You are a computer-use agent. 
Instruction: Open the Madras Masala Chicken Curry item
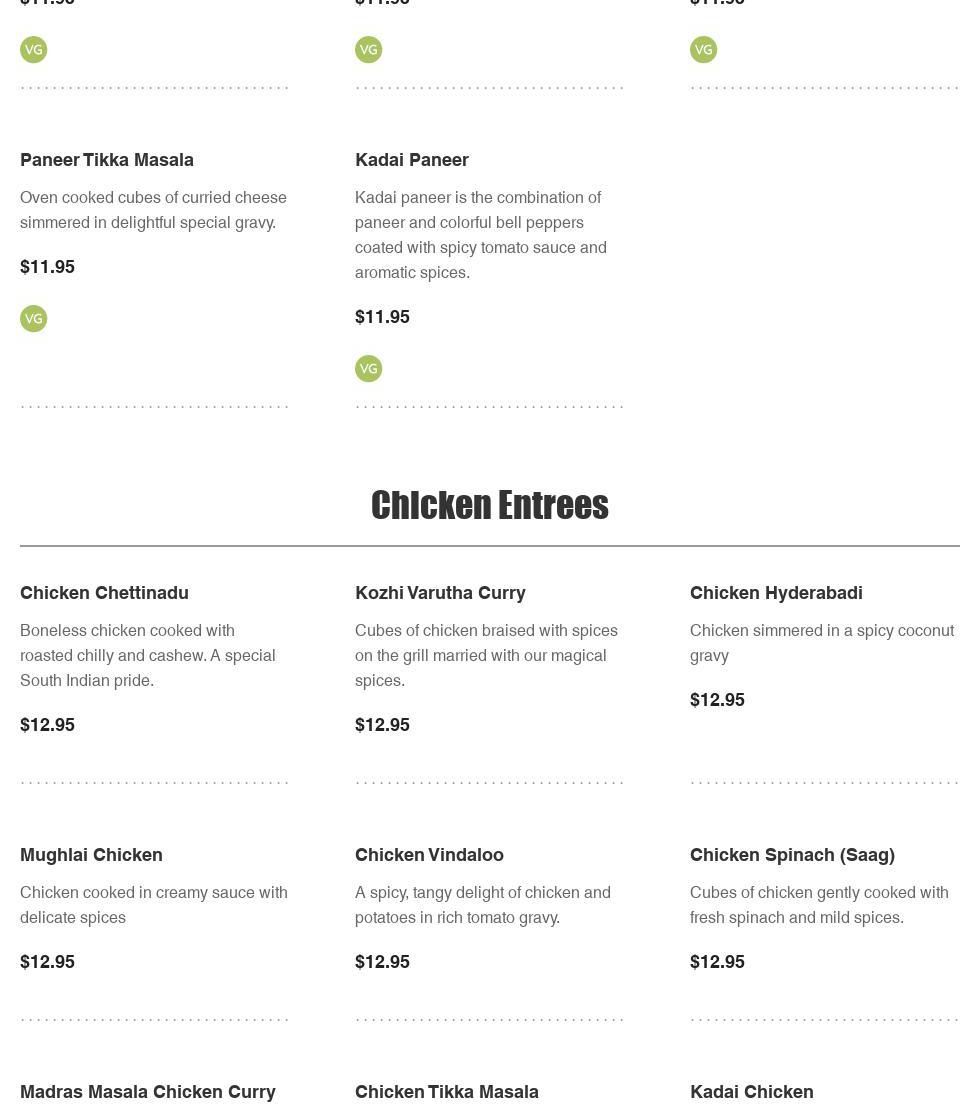[x=148, y=1092]
